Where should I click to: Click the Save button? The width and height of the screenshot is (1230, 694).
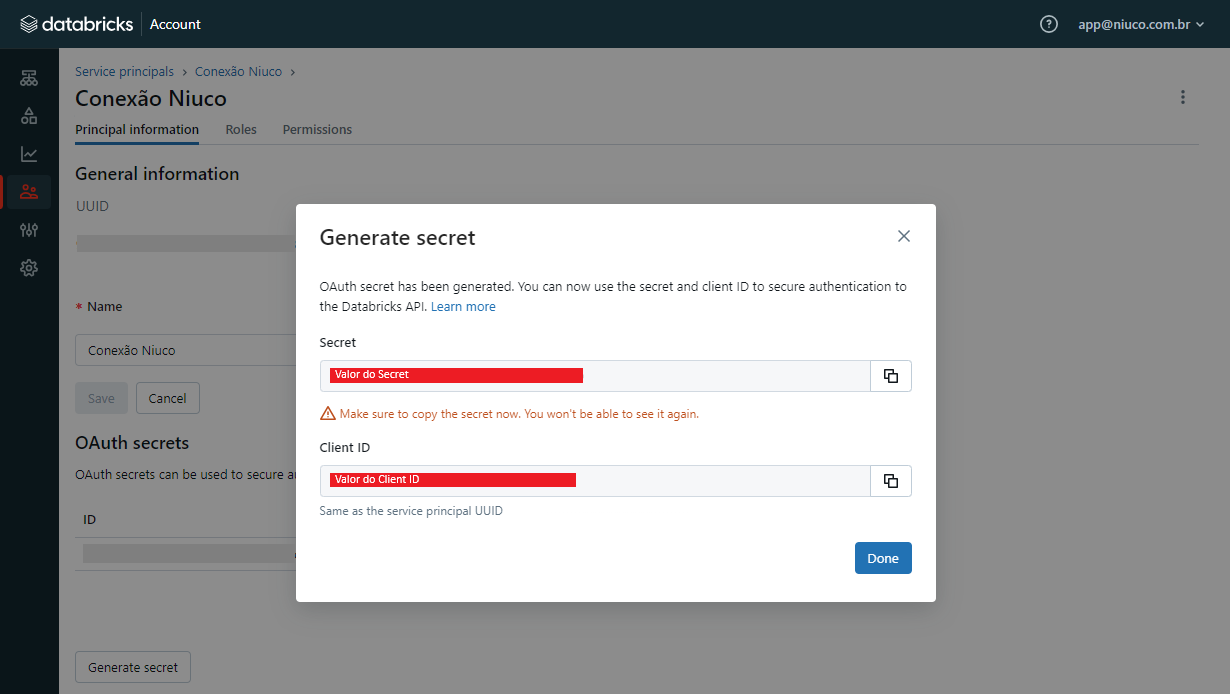101,398
